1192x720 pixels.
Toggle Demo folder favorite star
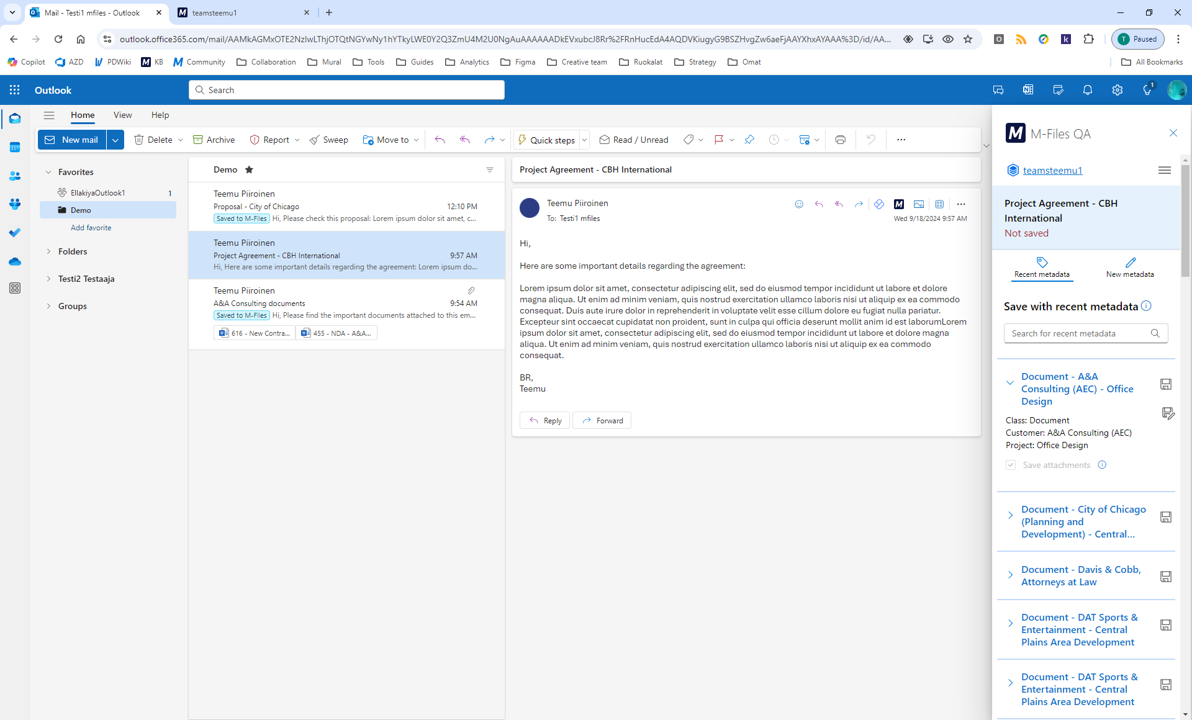point(249,170)
